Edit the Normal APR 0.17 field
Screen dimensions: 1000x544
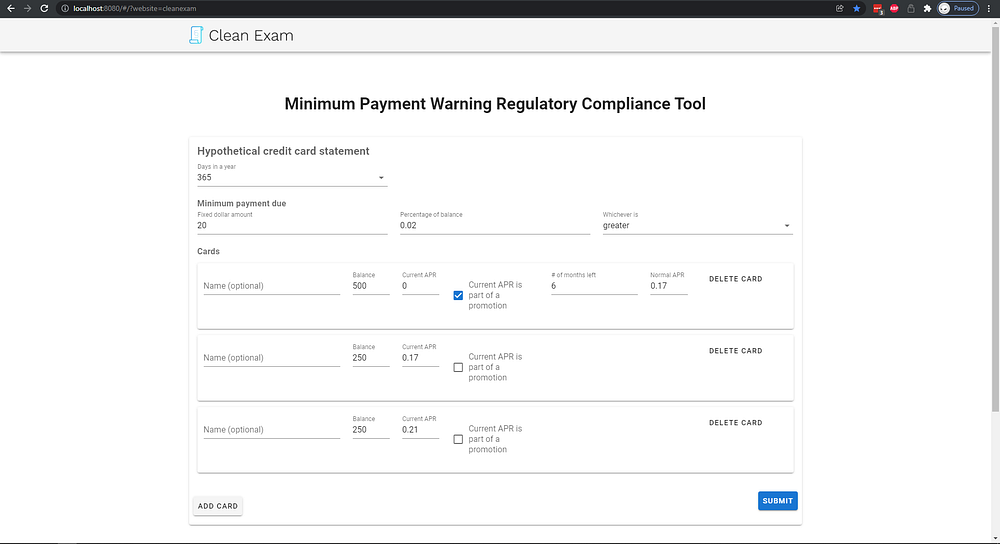click(x=668, y=286)
